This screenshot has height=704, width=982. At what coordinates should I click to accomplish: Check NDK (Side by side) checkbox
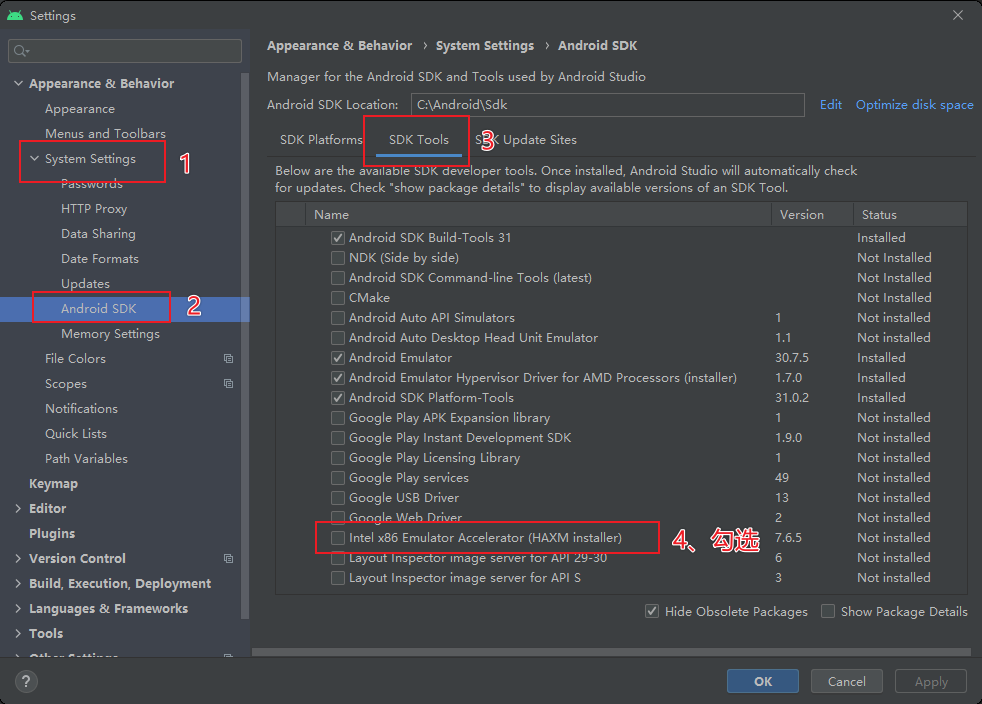[x=338, y=257]
